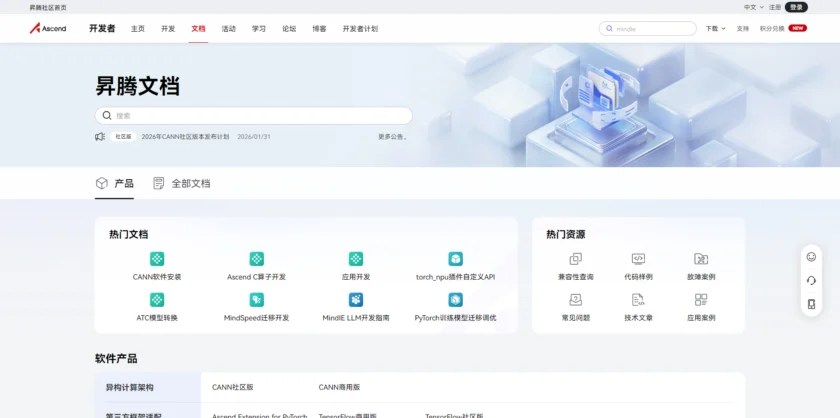Image resolution: width=840 pixels, height=418 pixels.
Task: Open 博客 nav item
Action: tap(319, 28)
